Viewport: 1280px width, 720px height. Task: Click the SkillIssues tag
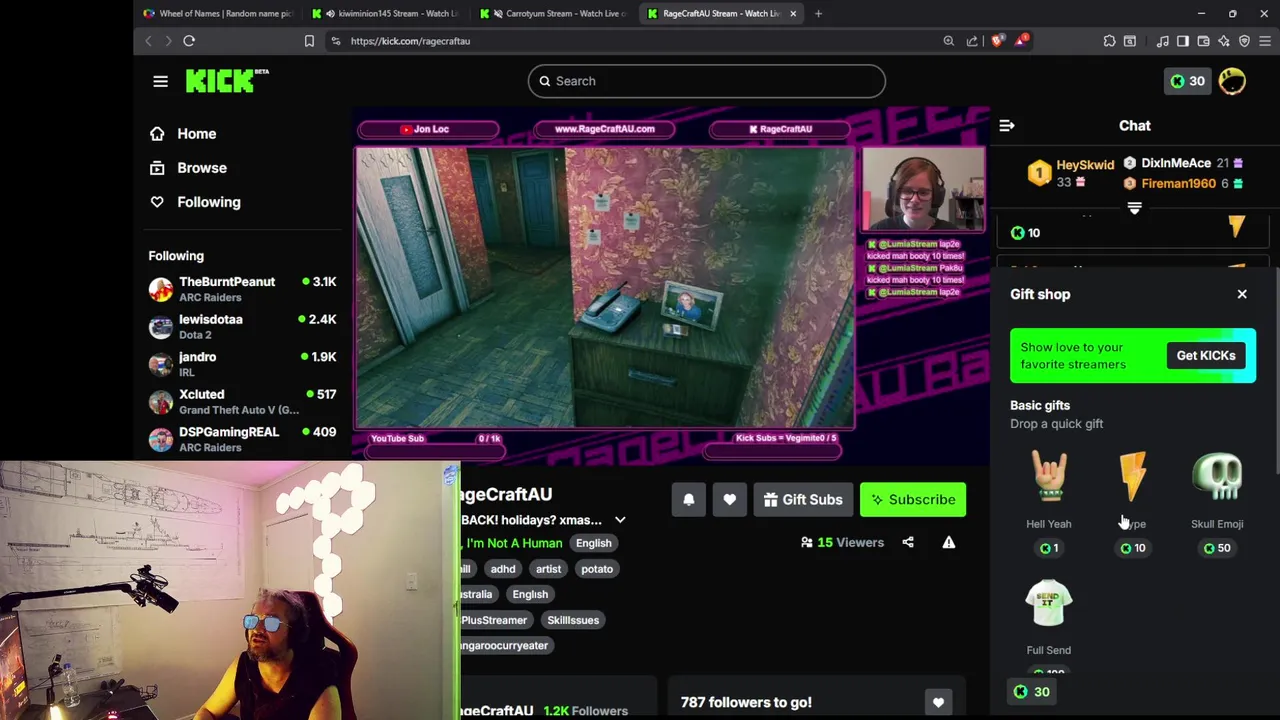573,620
